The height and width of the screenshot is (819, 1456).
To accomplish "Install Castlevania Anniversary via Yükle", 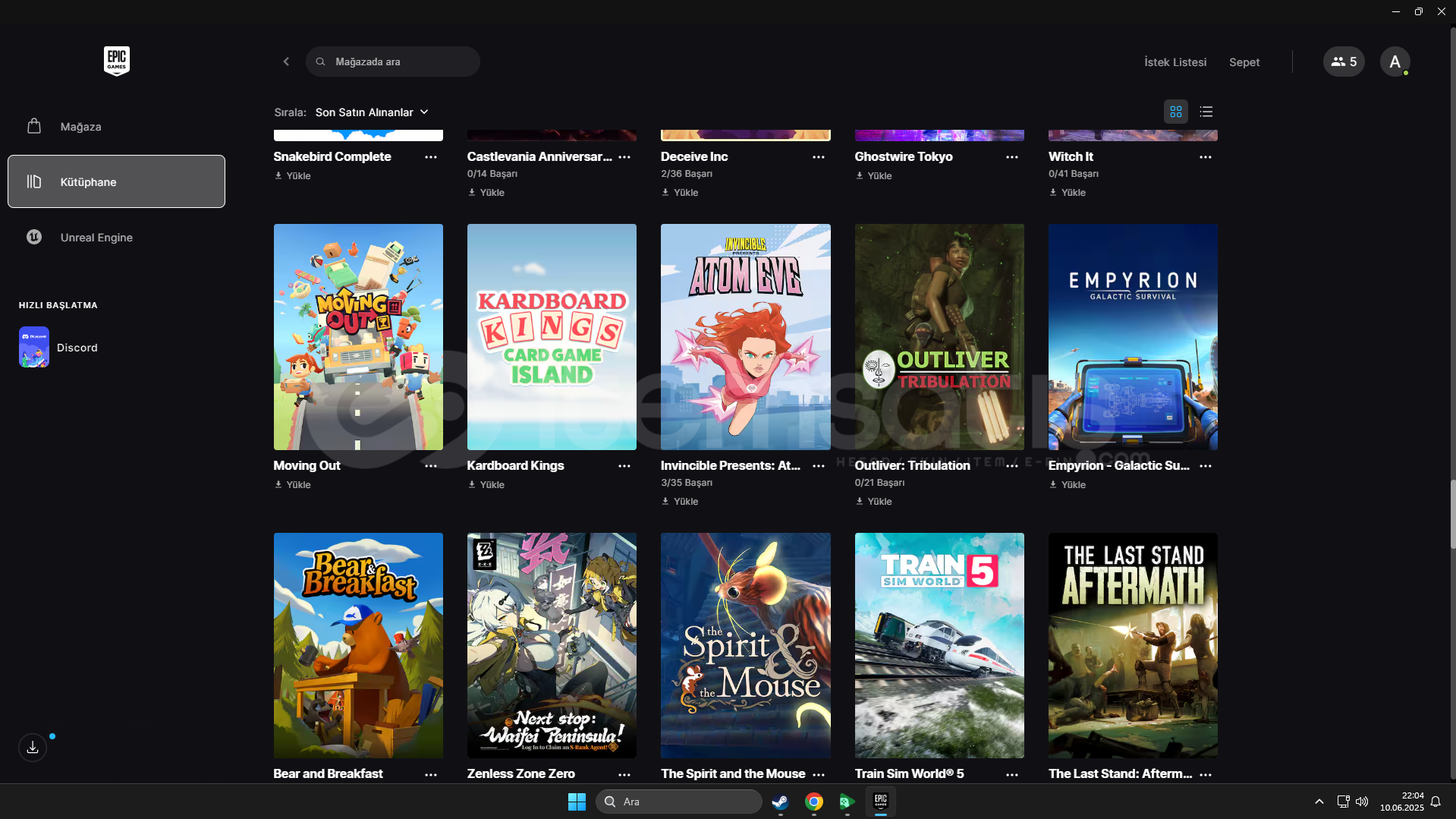I will (x=486, y=192).
